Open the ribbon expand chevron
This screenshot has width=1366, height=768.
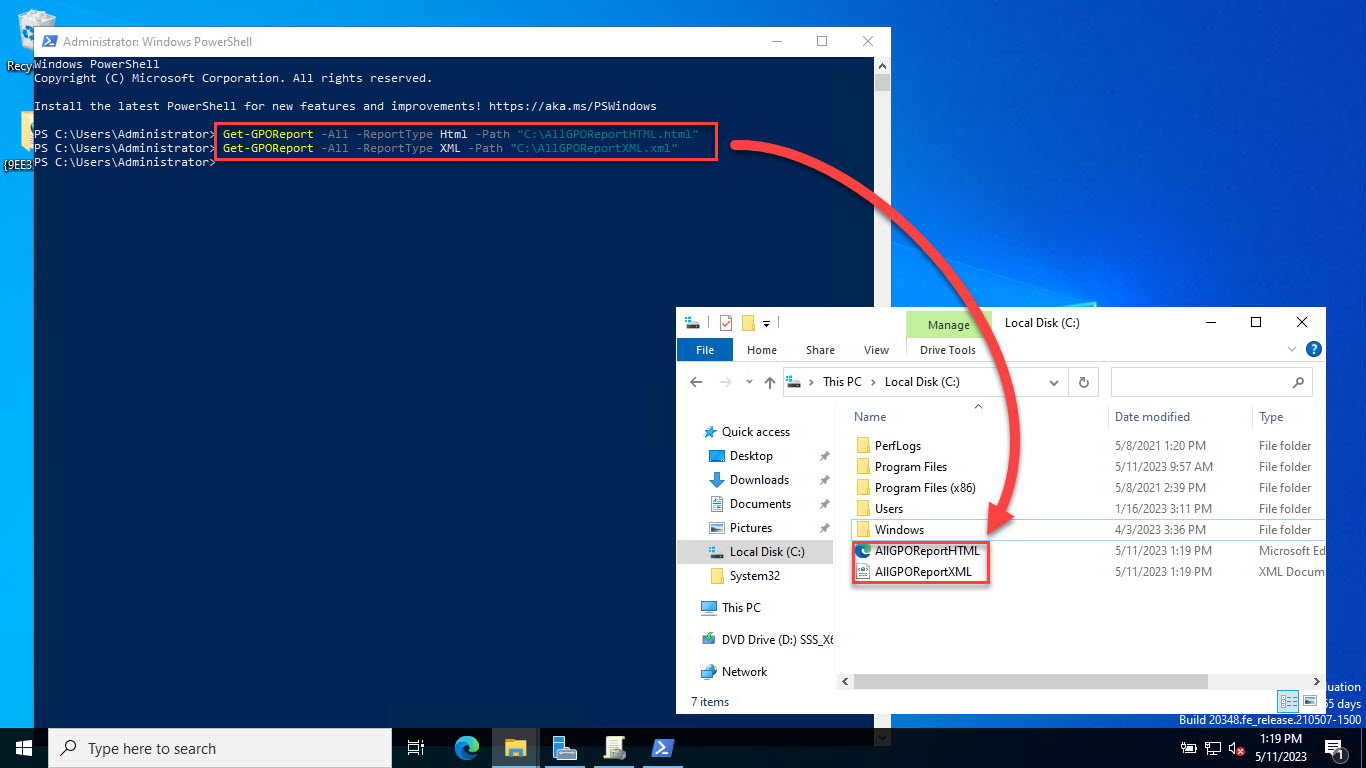[1291, 349]
